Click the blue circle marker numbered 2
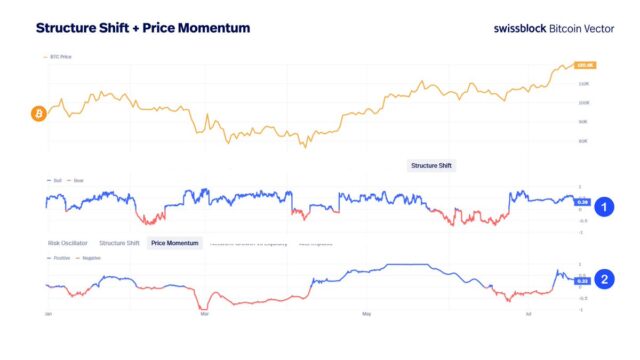 604,279
